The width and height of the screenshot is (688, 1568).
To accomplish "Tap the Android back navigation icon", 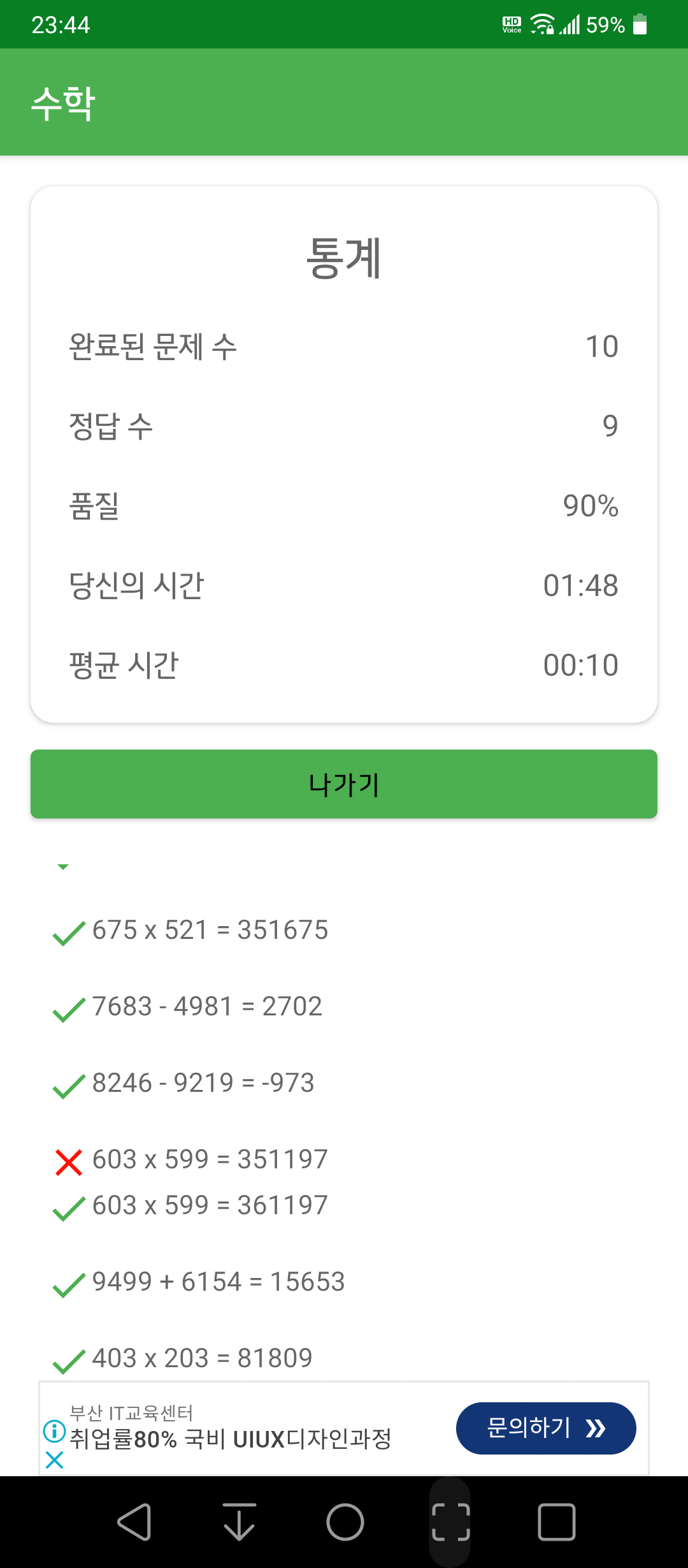I will [134, 1522].
